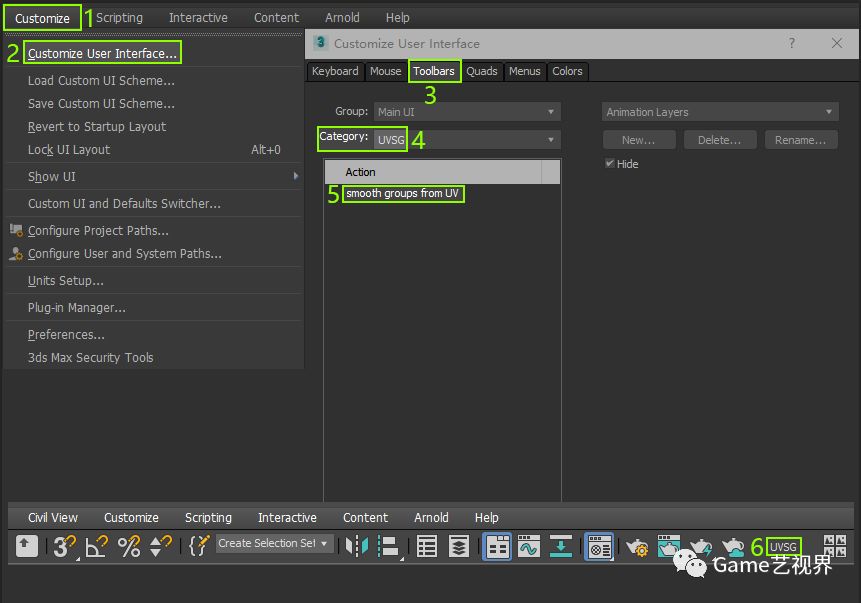This screenshot has width=861, height=603.
Task: Open Scripting menu in the top menu bar
Action: coord(119,18)
